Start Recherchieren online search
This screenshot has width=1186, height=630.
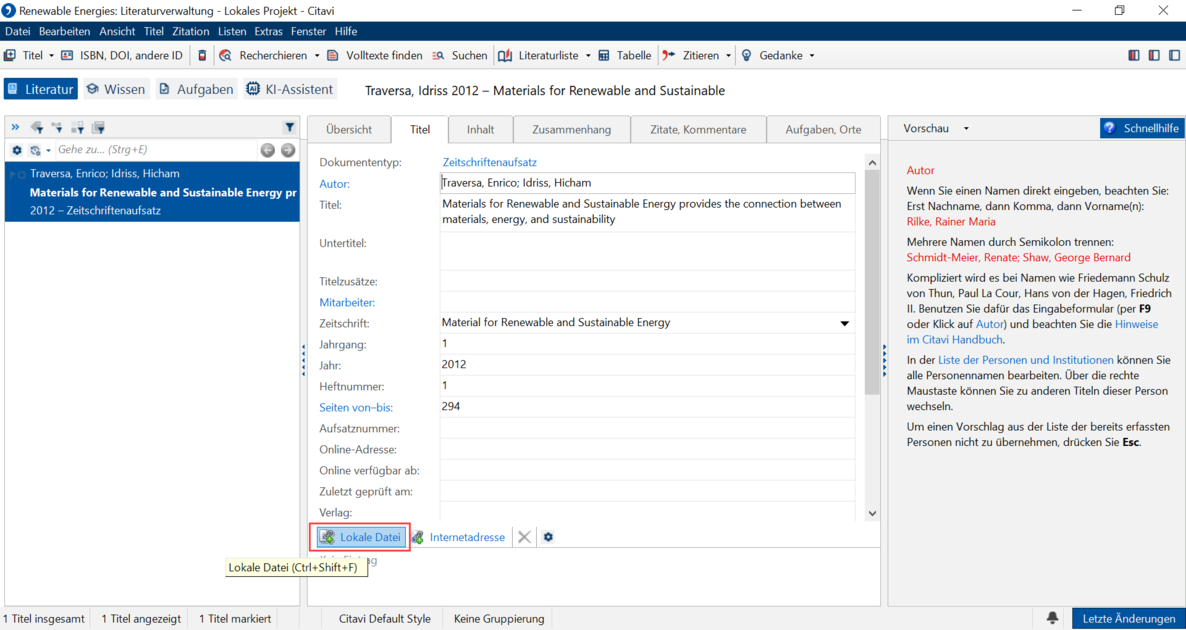pos(263,55)
